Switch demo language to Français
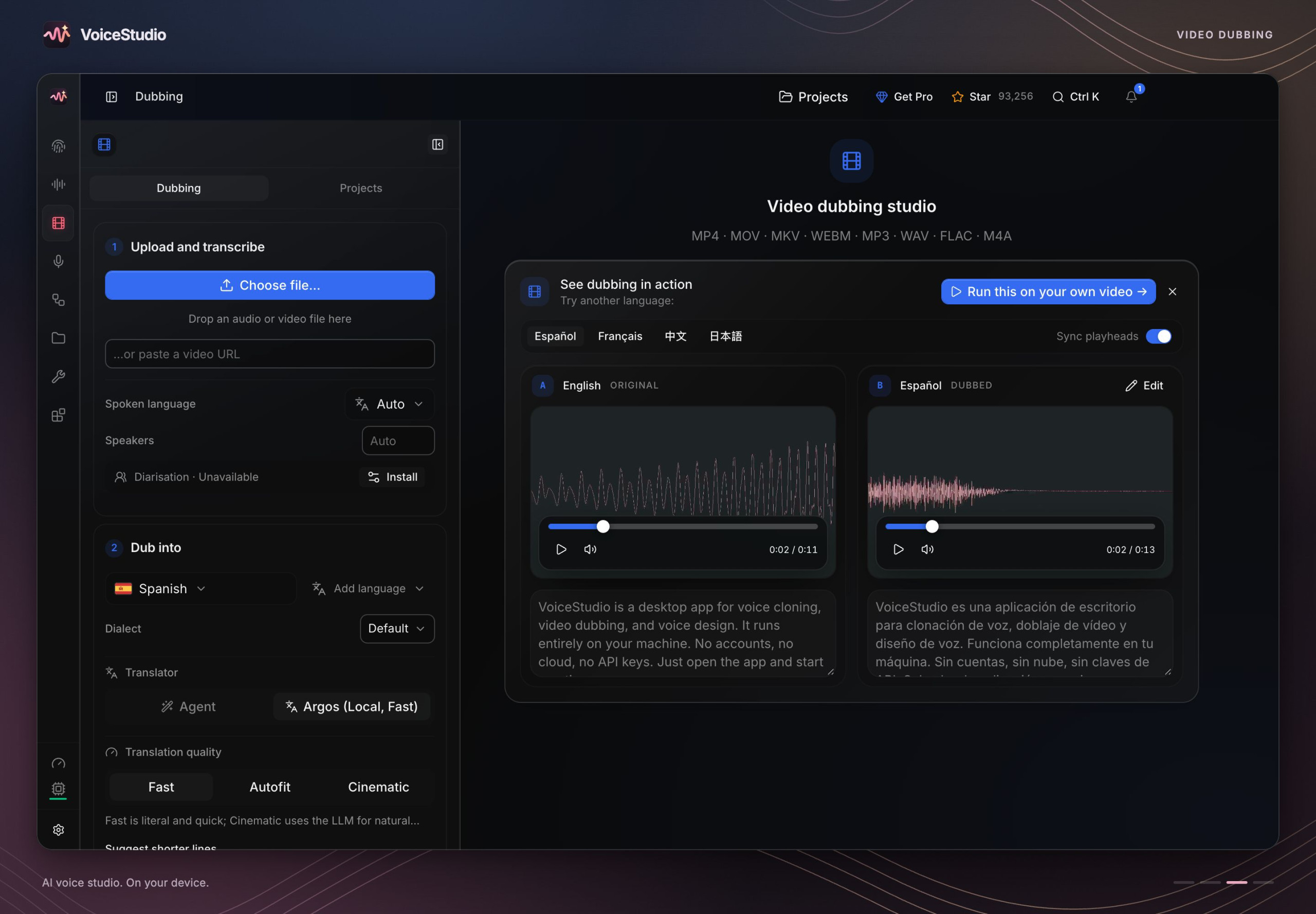Viewport: 1316px width, 914px height. [620, 336]
